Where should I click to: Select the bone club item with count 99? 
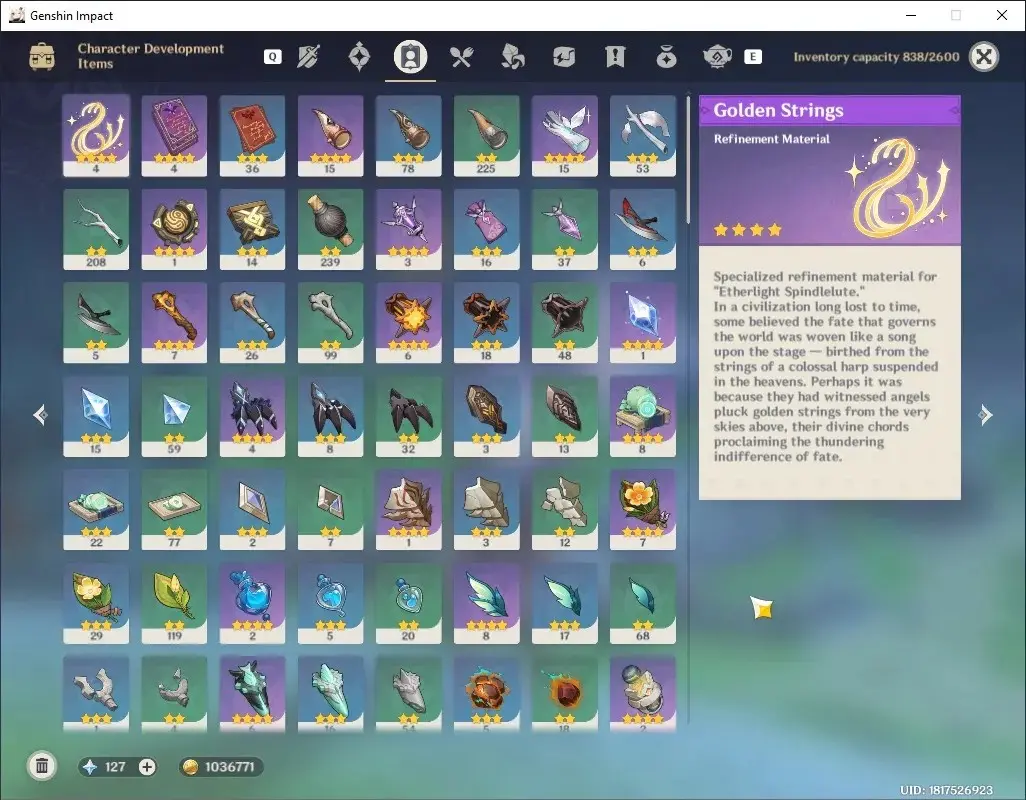click(330, 322)
